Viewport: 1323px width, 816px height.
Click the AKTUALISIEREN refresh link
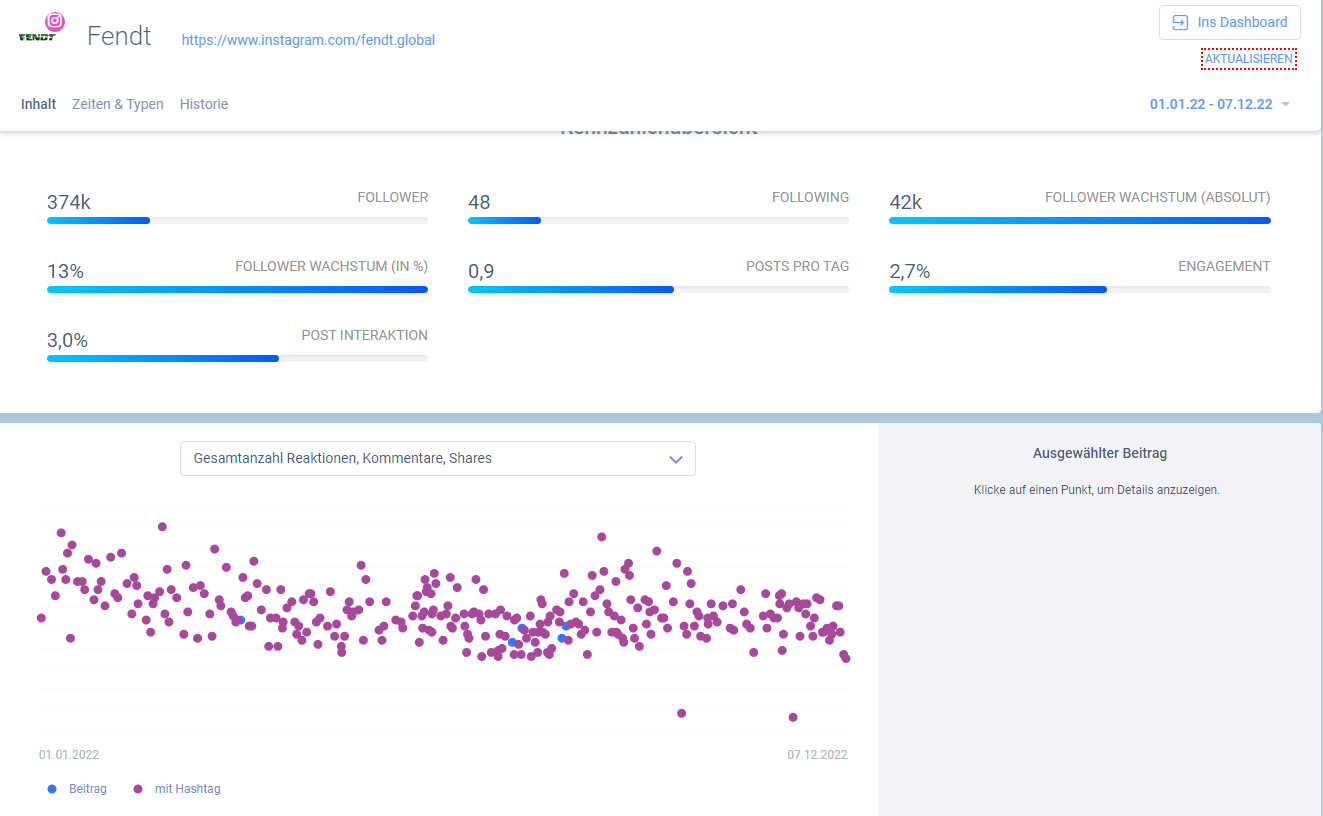[x=1249, y=59]
